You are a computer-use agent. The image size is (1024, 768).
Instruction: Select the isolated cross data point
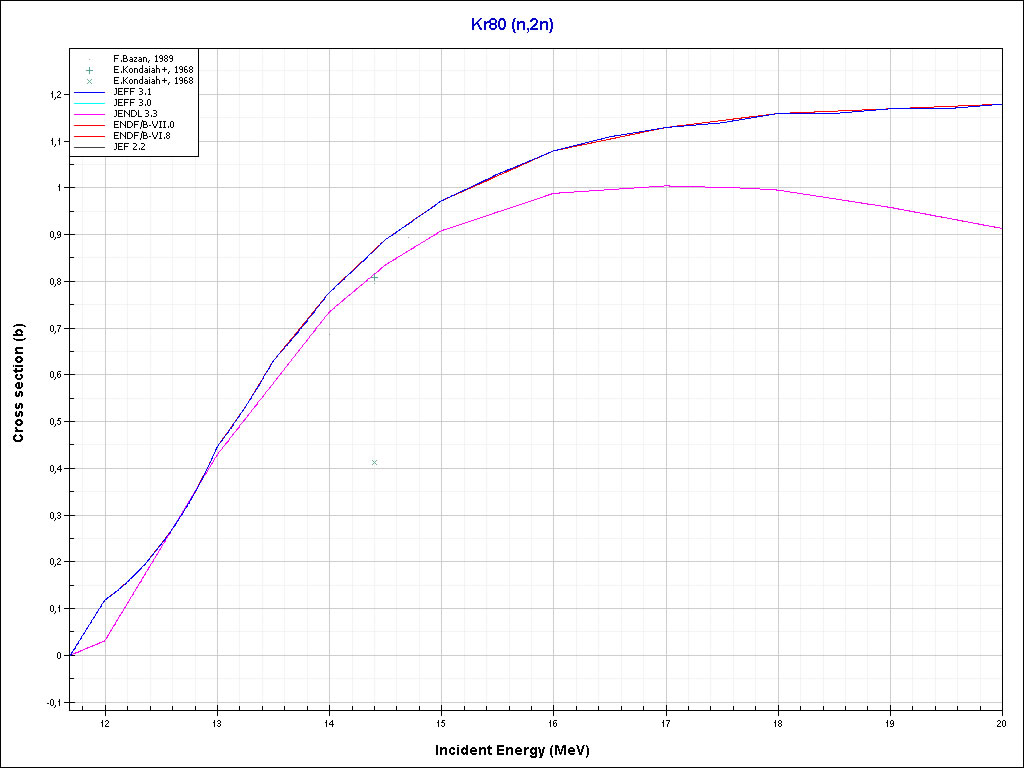[x=374, y=462]
